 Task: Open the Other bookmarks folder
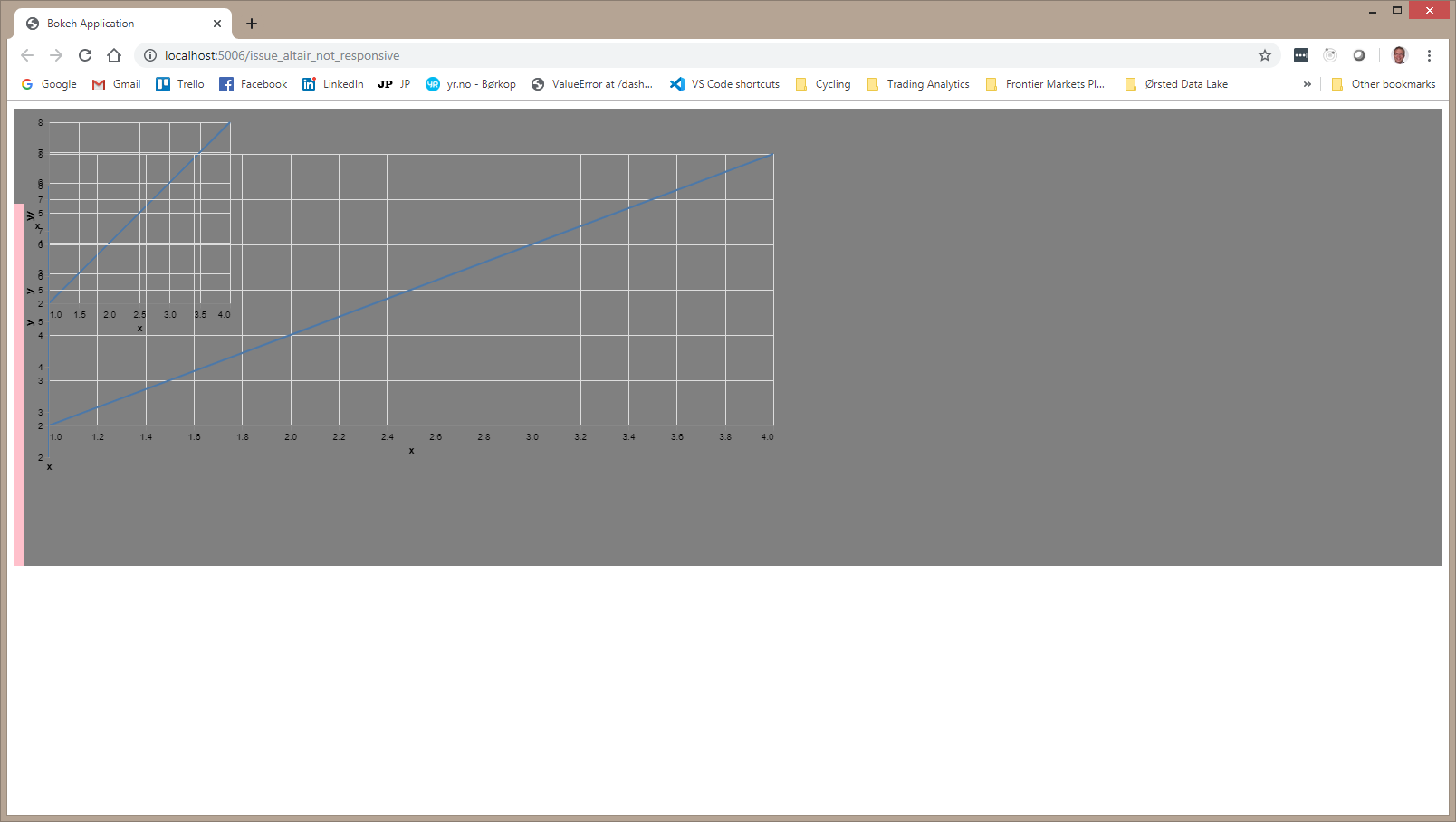tap(1384, 84)
